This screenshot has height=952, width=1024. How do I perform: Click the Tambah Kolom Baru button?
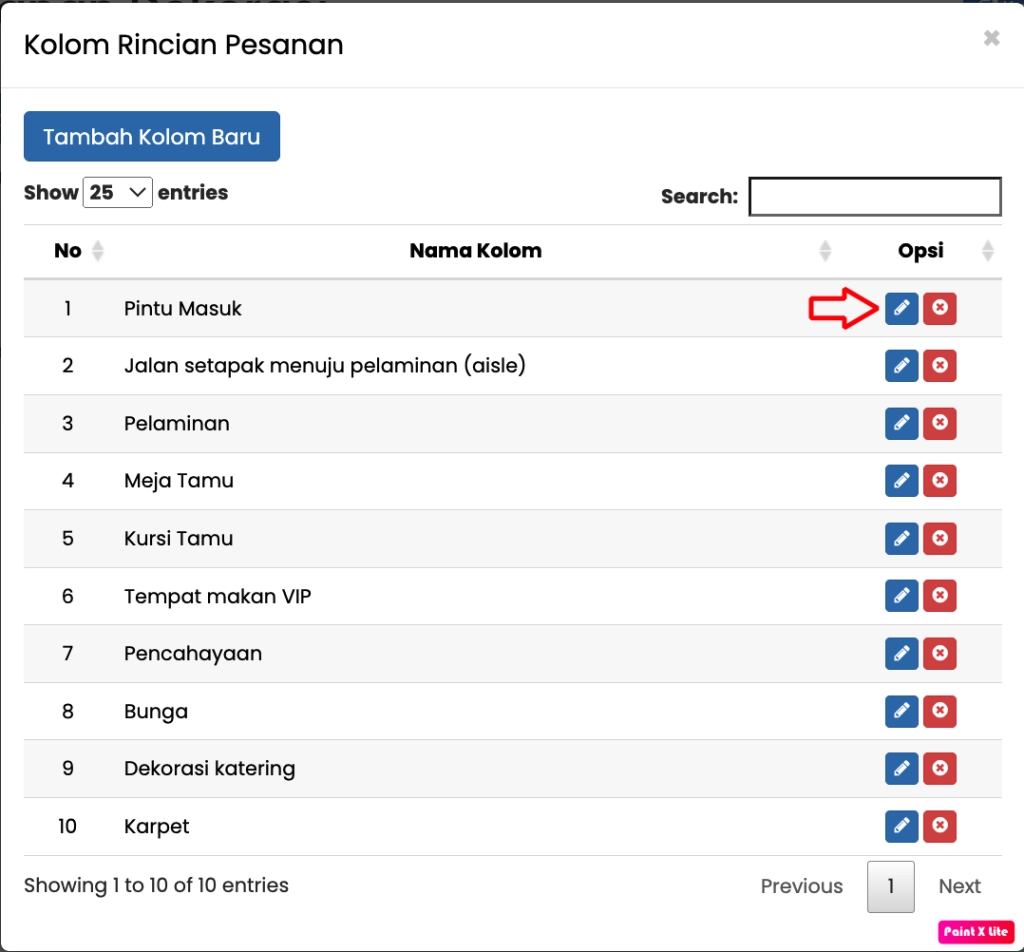pos(152,137)
